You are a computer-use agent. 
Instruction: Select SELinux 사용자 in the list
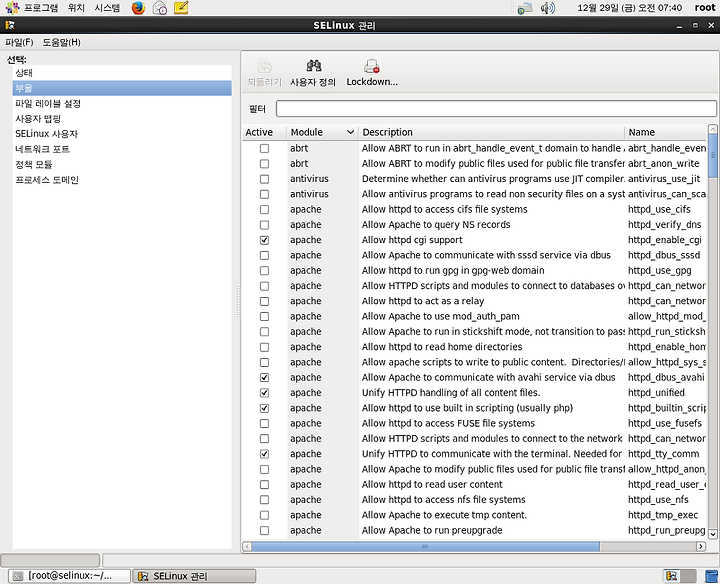click(122, 134)
